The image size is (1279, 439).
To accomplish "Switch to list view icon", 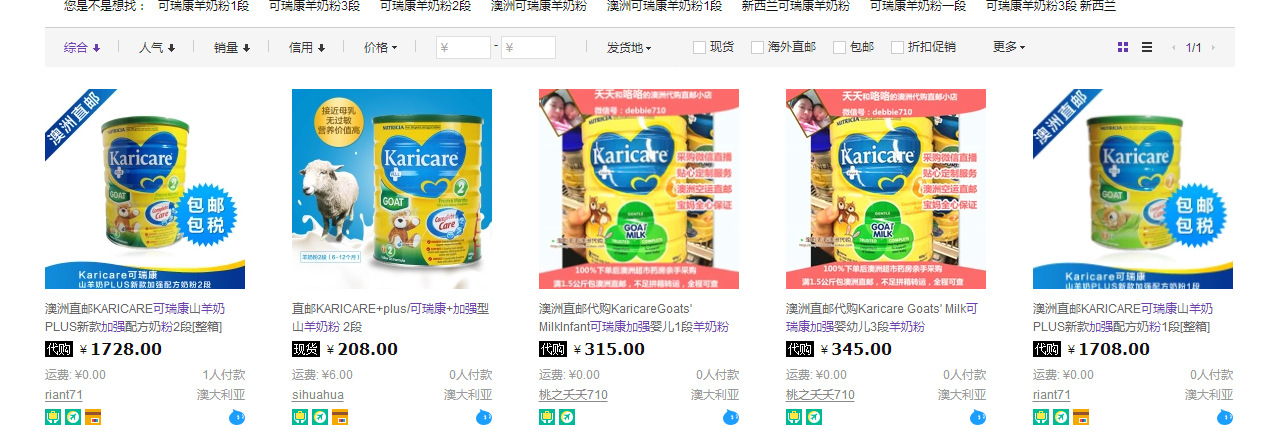I will pyautogui.click(x=1147, y=47).
